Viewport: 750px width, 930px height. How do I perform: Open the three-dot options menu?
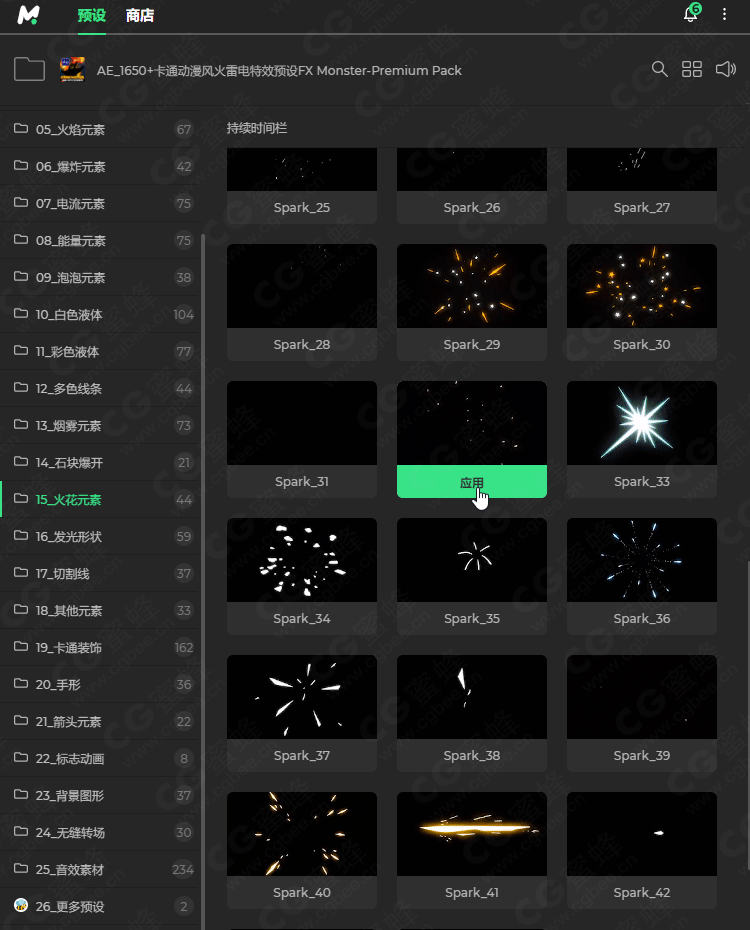coord(724,14)
